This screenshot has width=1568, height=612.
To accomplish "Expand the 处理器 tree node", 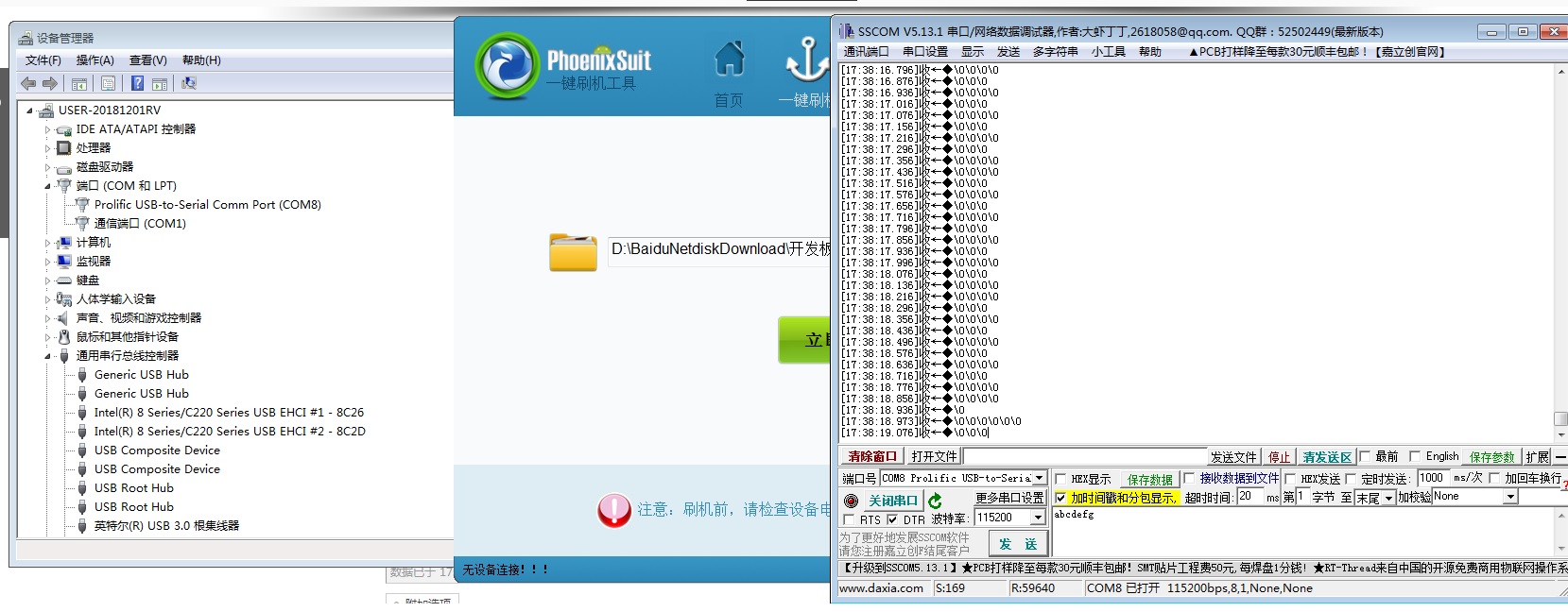I will click(x=47, y=149).
